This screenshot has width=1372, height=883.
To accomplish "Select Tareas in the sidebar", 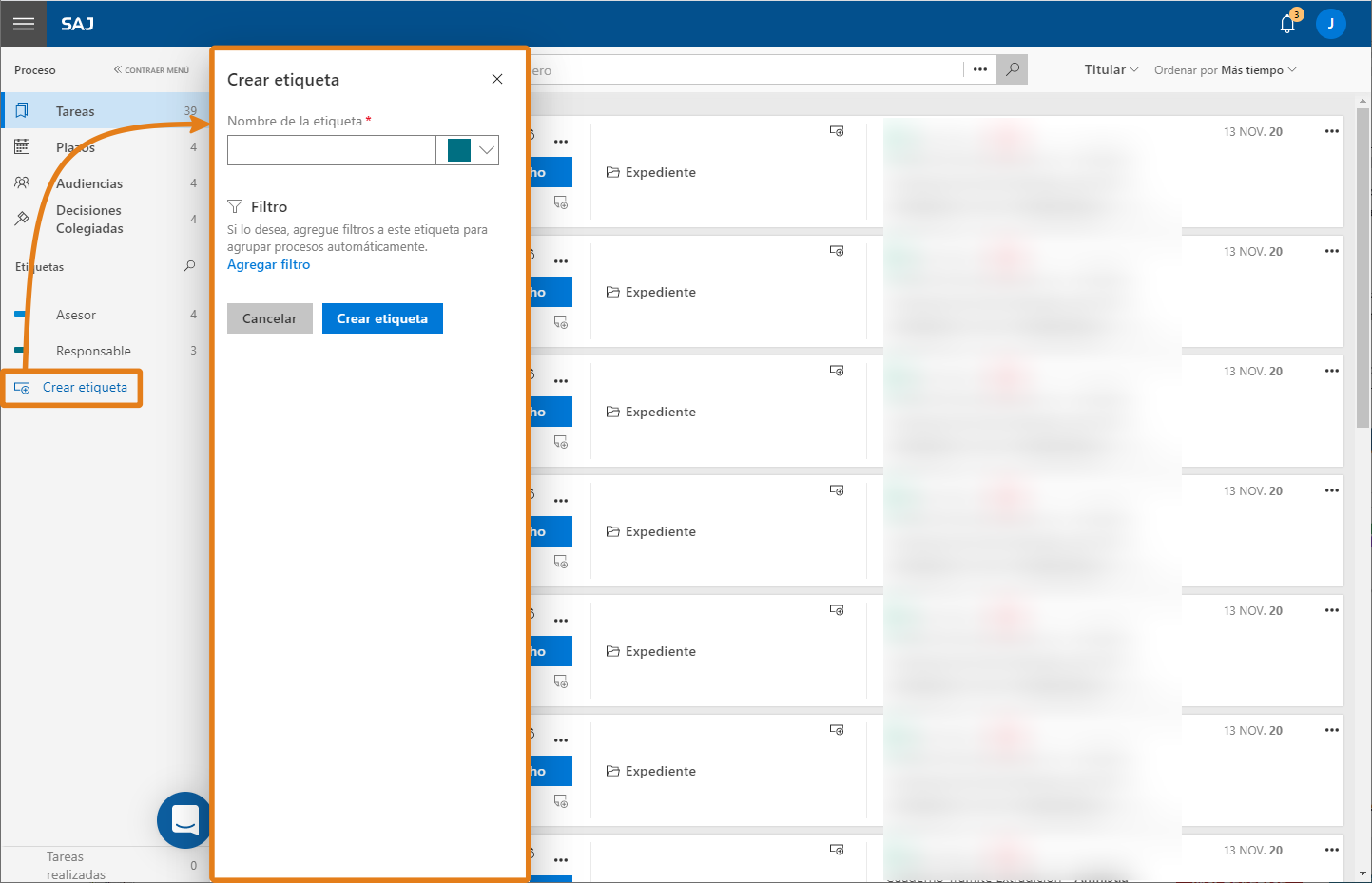I will pyautogui.click(x=106, y=111).
